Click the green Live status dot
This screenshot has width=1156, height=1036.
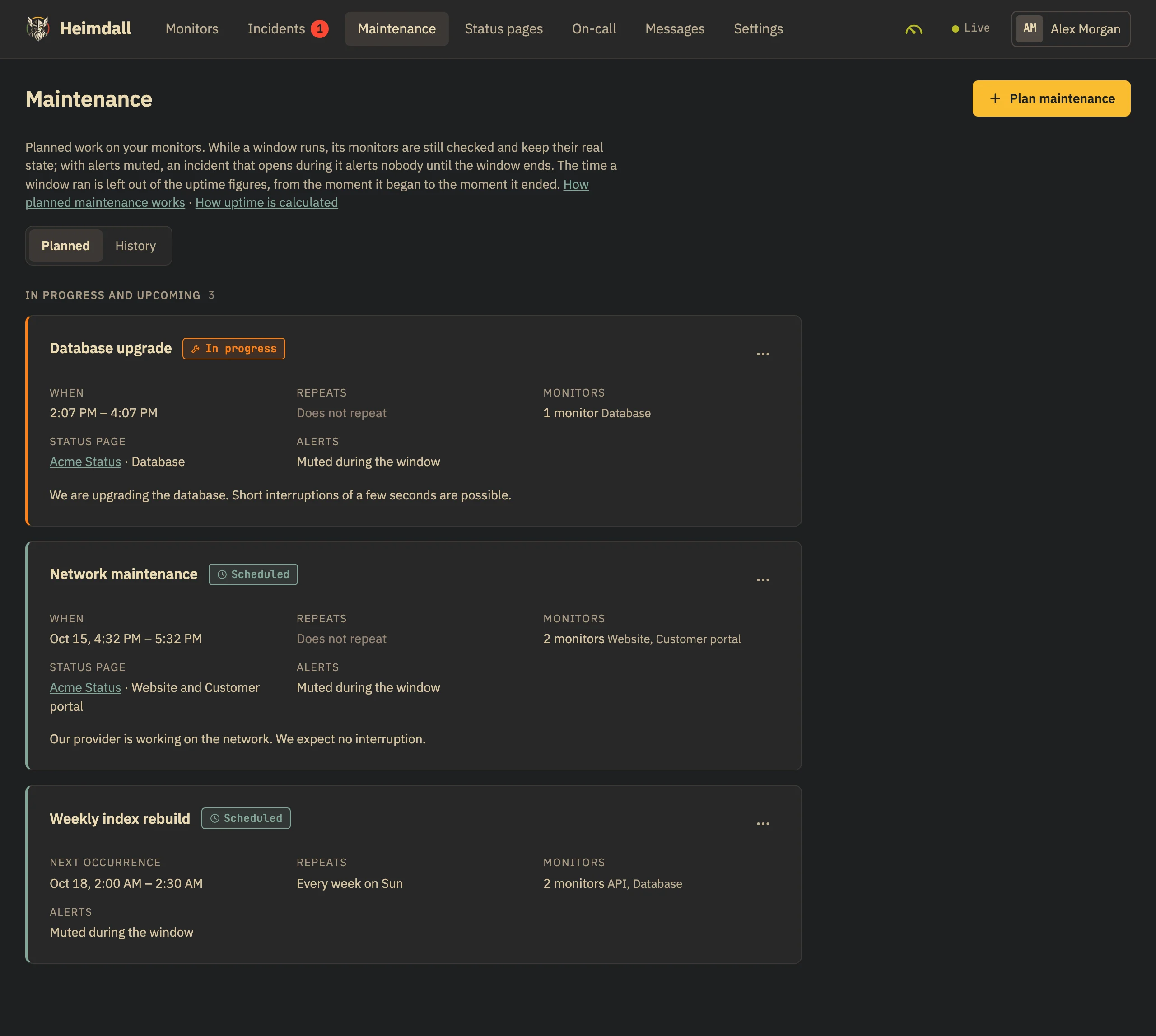coord(955,28)
